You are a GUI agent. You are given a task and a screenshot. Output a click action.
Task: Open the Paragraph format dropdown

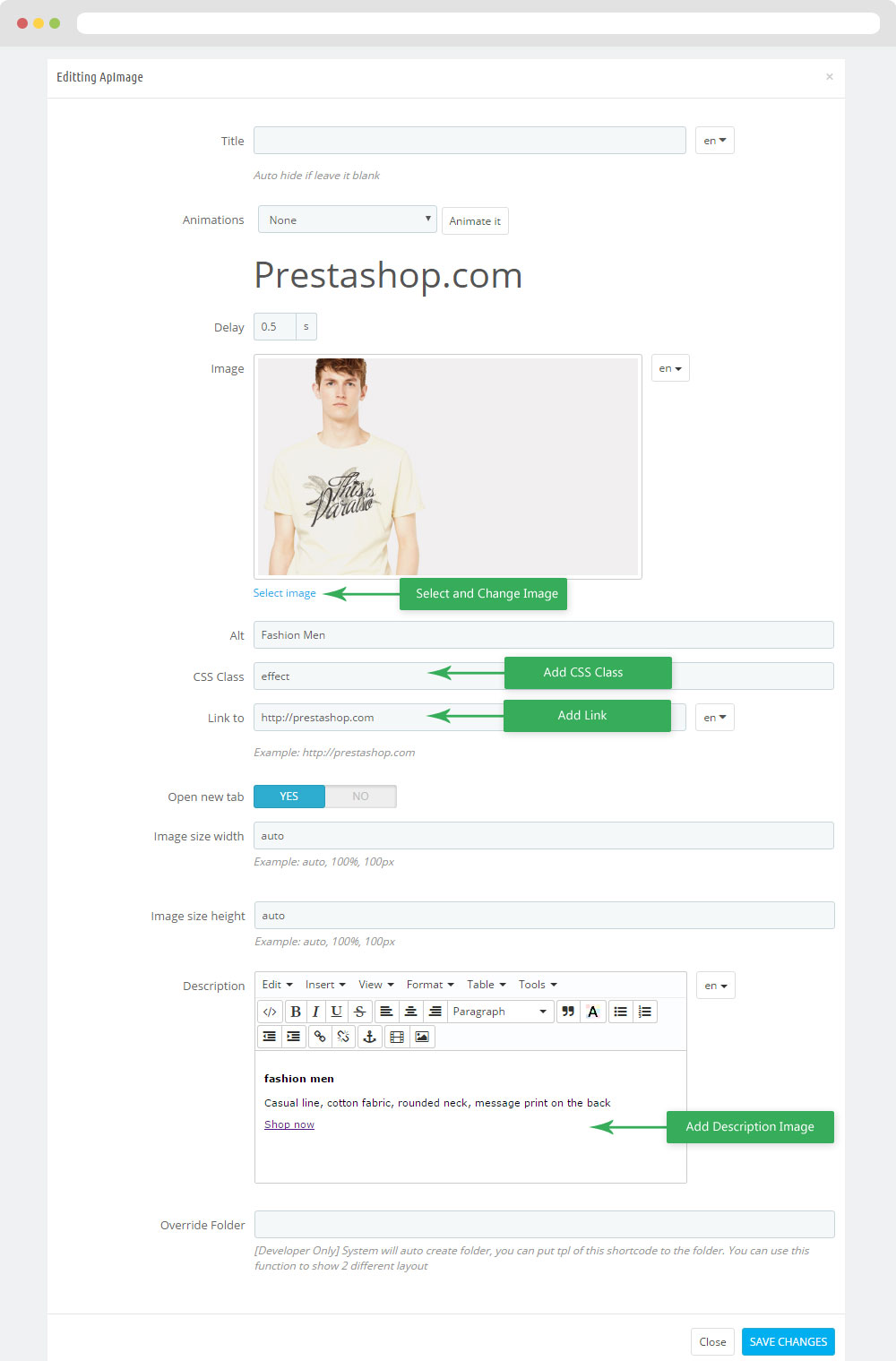click(x=500, y=1012)
